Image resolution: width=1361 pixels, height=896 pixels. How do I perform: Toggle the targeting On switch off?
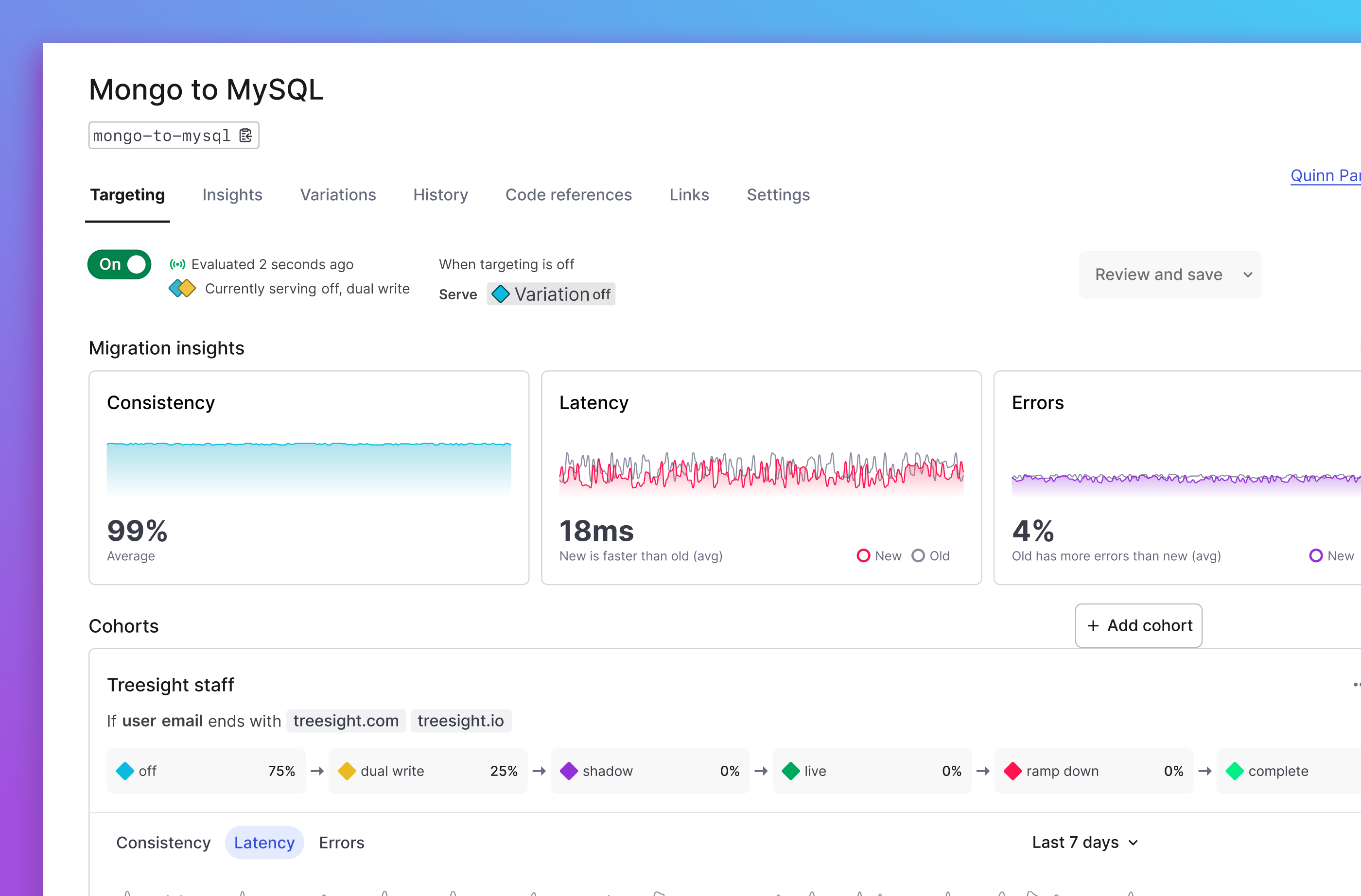coord(119,263)
